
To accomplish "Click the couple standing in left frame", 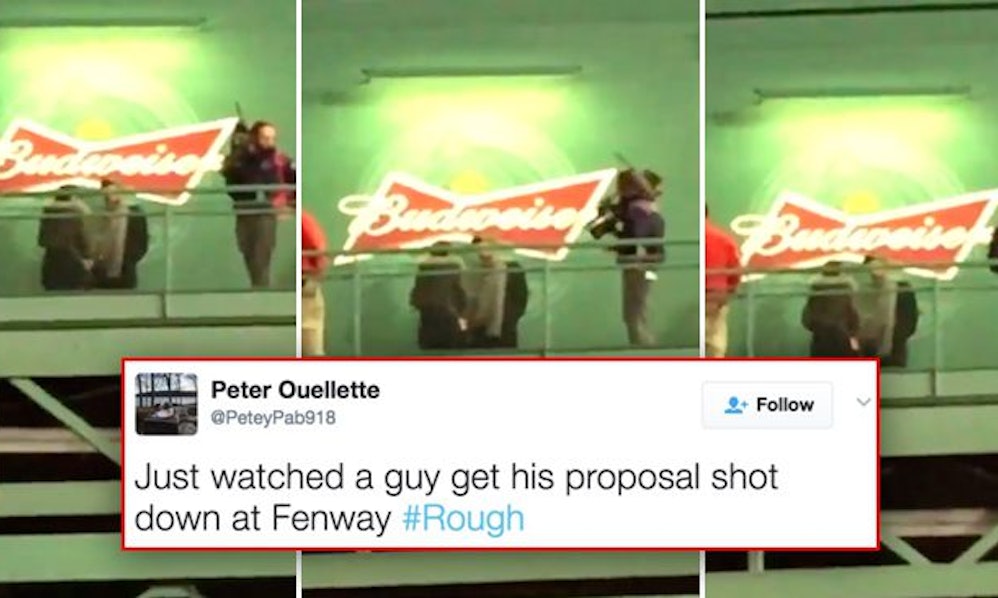I will click(92, 237).
